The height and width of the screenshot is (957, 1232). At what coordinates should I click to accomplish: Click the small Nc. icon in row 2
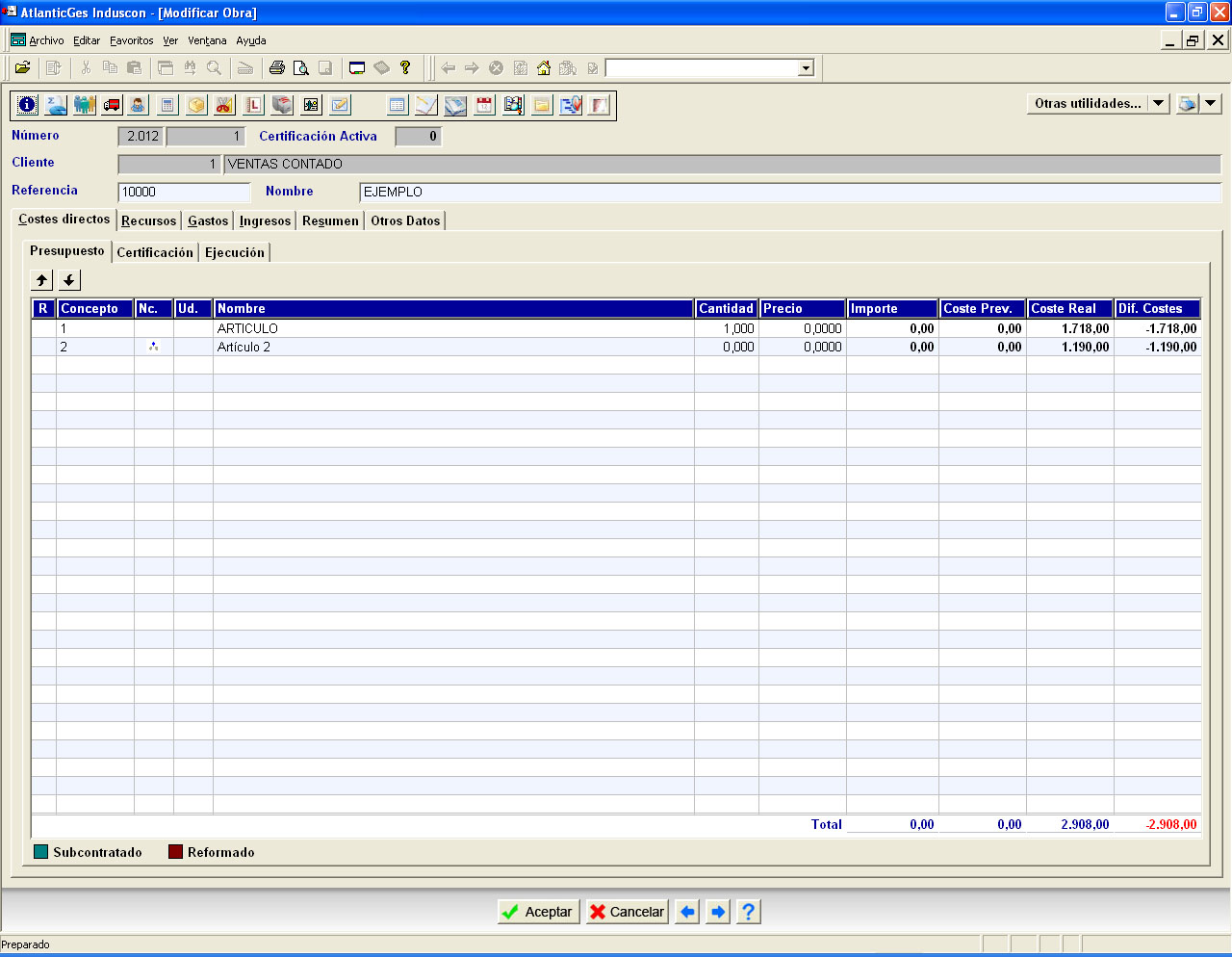(153, 347)
